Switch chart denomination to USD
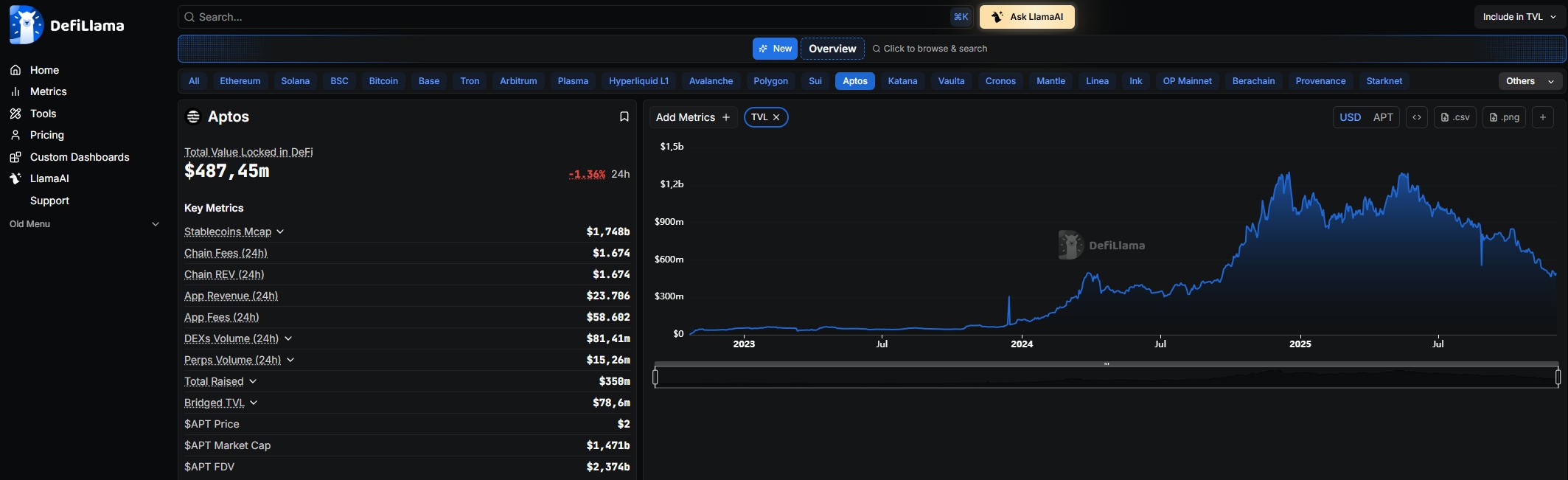 click(1350, 117)
